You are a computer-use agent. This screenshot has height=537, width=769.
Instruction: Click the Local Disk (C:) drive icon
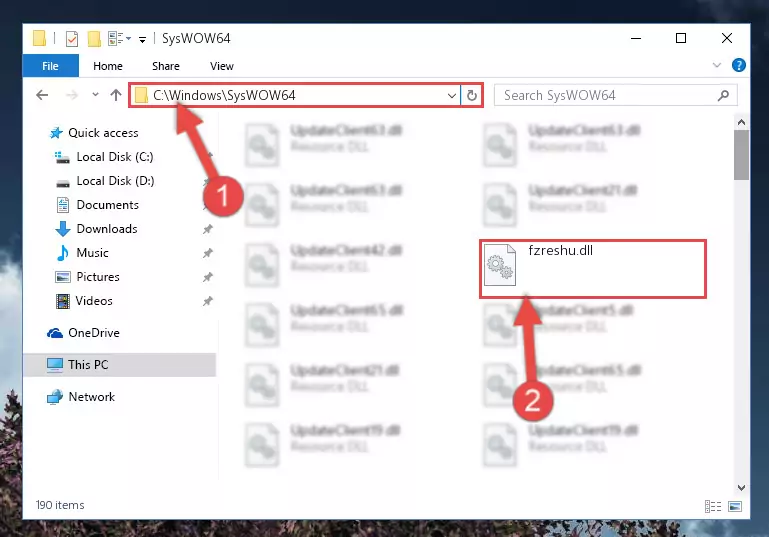tap(62, 157)
